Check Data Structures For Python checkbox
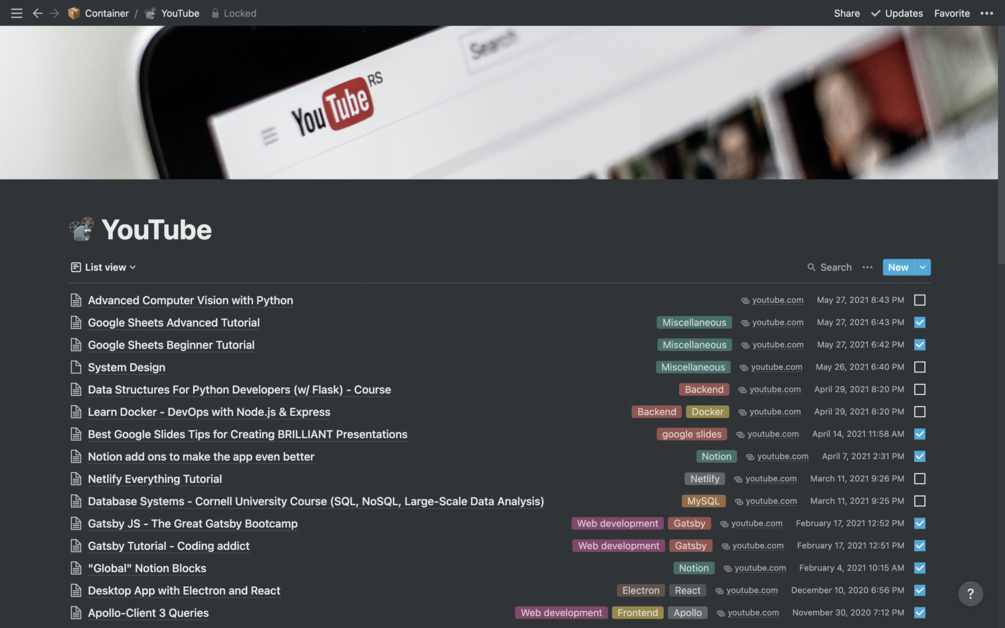This screenshot has height=628, width=1005. point(920,390)
